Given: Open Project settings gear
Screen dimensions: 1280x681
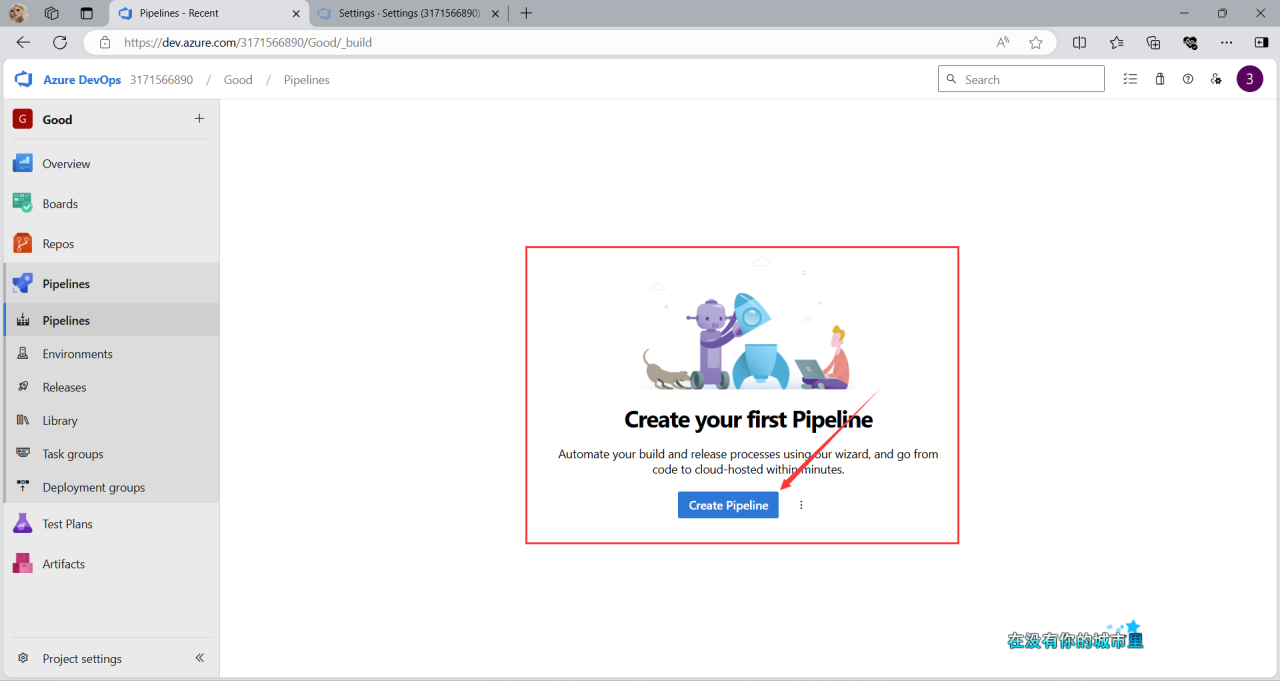Looking at the screenshot, I should pyautogui.click(x=23, y=658).
